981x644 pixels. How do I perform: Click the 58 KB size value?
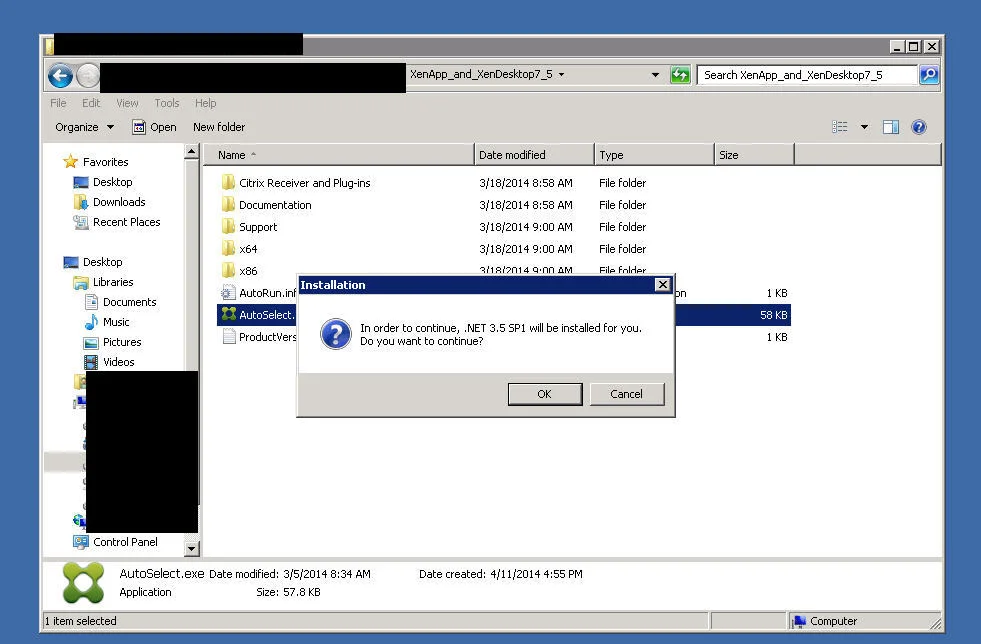pos(774,315)
